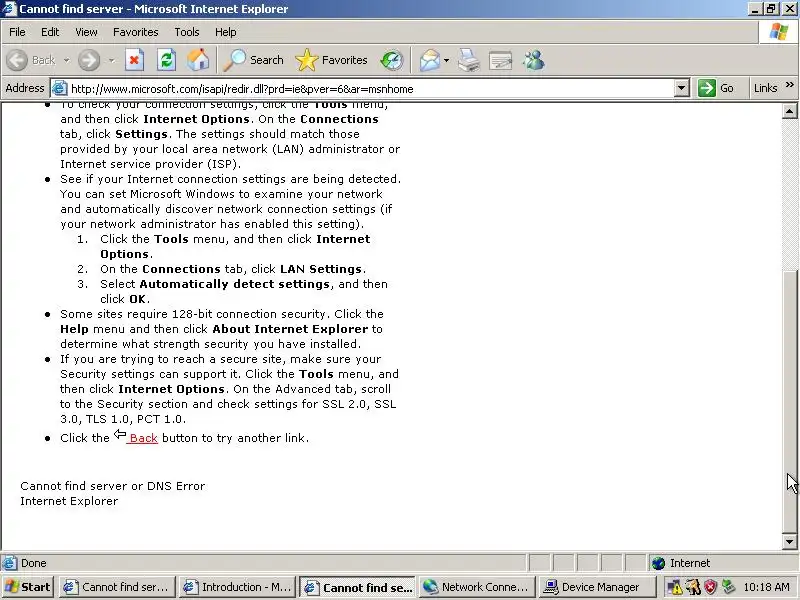The height and width of the screenshot is (600, 800).
Task: Click the tray icon left of the clock
Action: point(728,587)
